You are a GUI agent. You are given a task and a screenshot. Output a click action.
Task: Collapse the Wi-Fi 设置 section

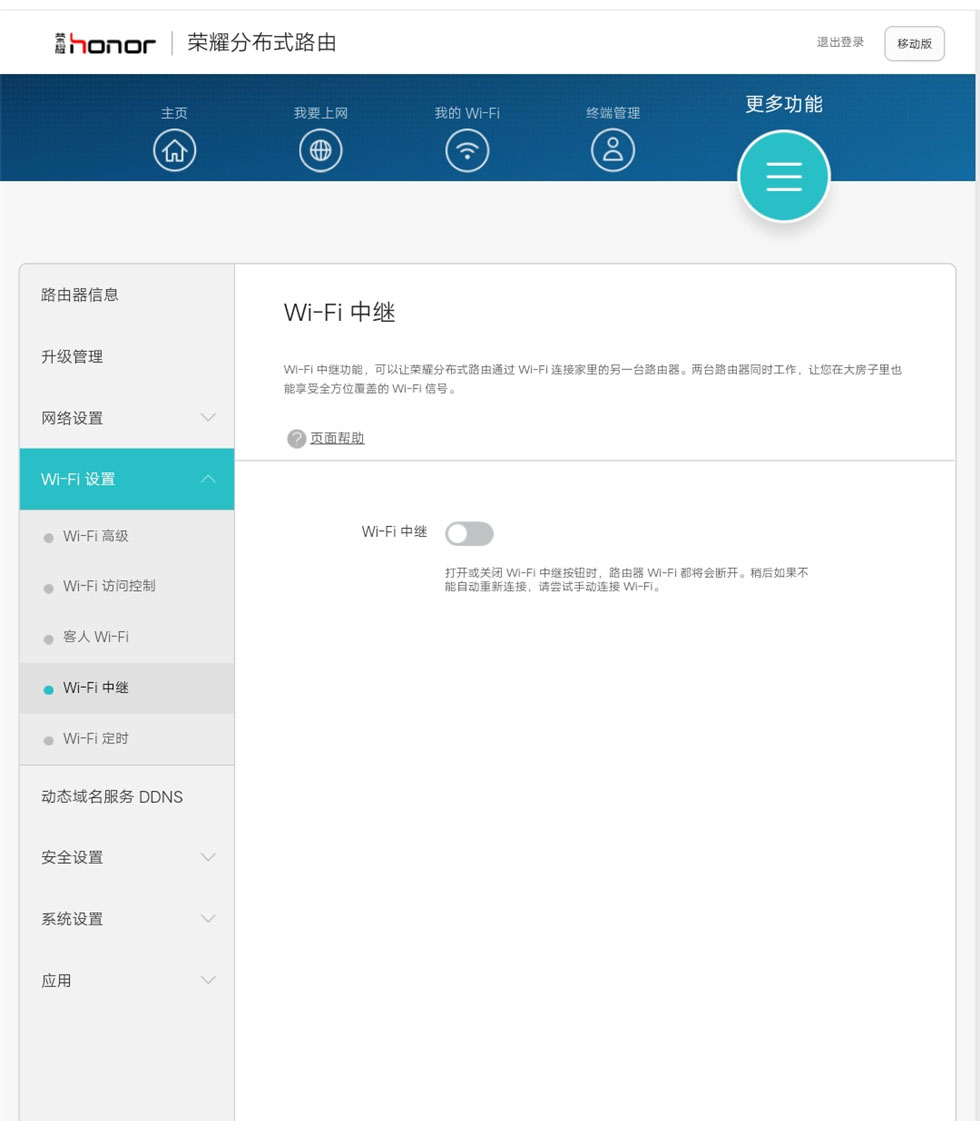208,479
